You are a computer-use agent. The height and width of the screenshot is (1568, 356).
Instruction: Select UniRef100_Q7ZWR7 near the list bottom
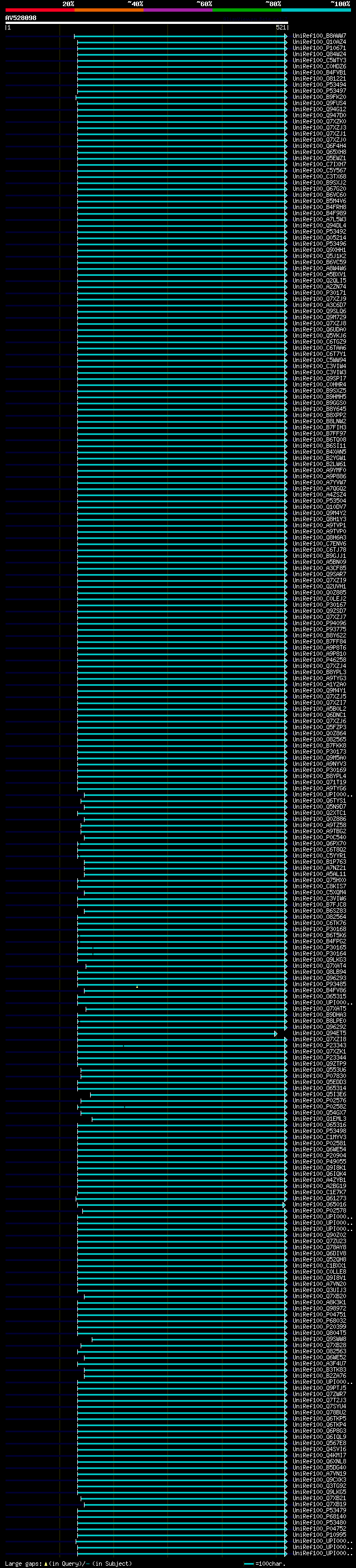point(319,1394)
